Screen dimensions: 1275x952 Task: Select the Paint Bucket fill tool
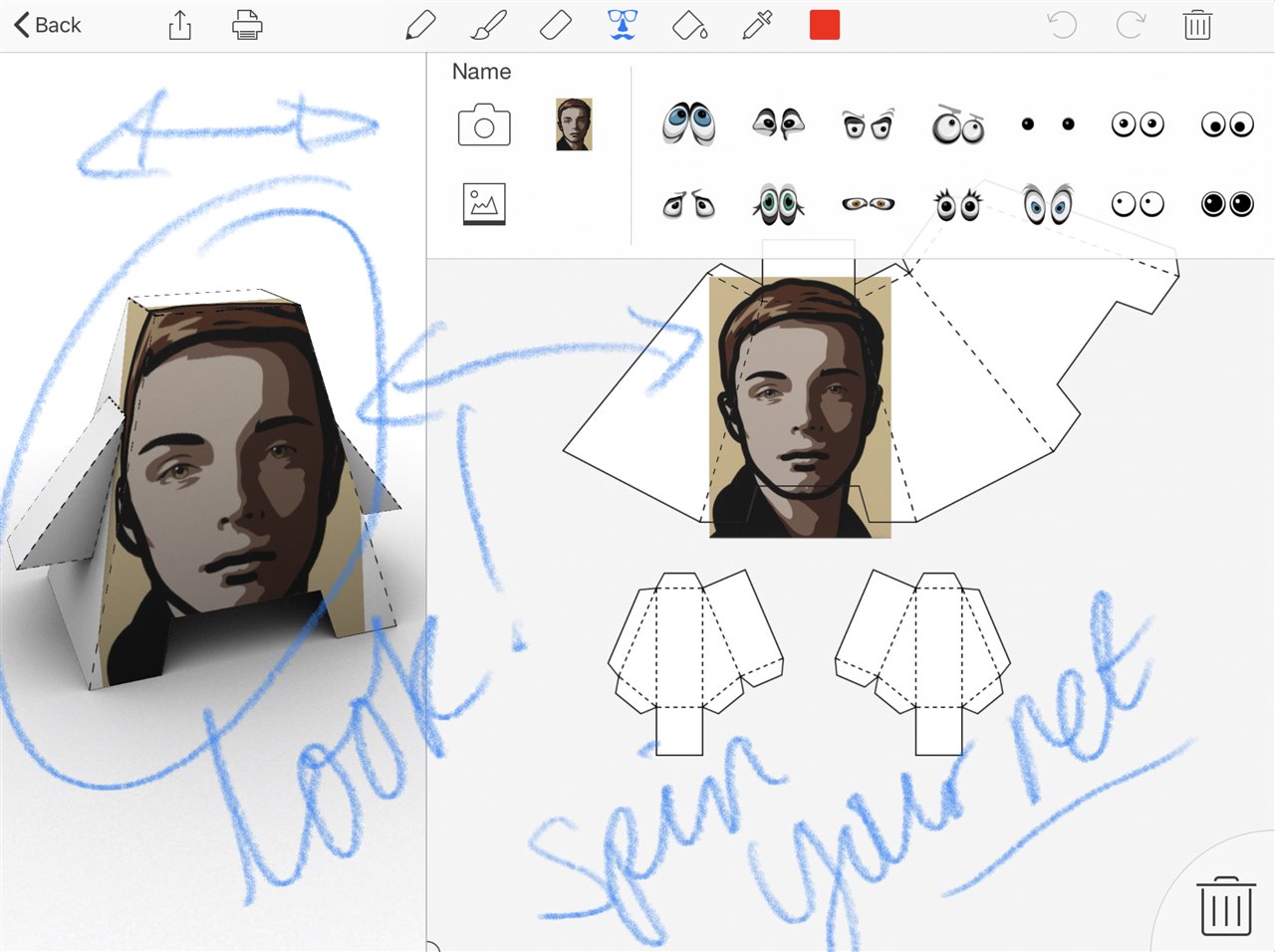coord(689,25)
